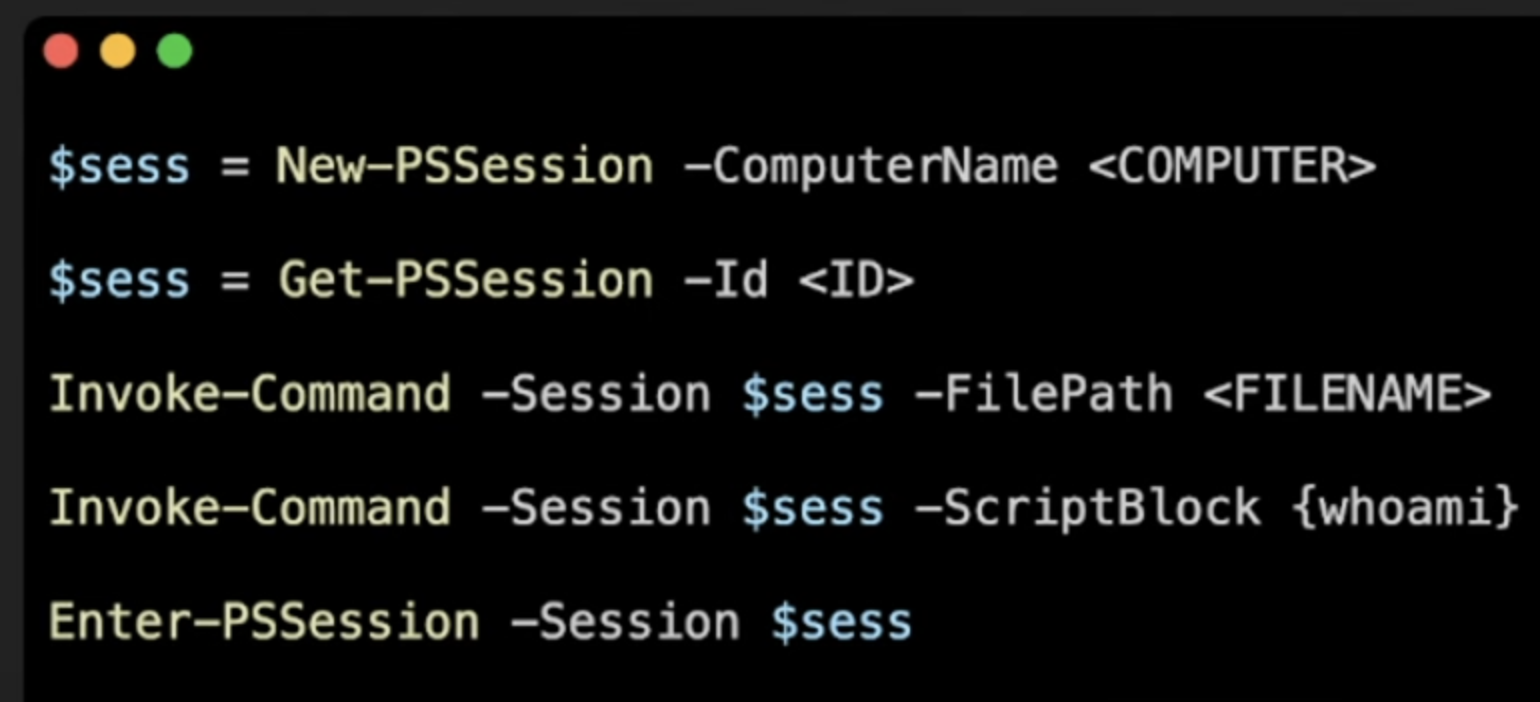Click the green maximize window button
Image resolution: width=1540 pixels, height=702 pixels.
(175, 51)
